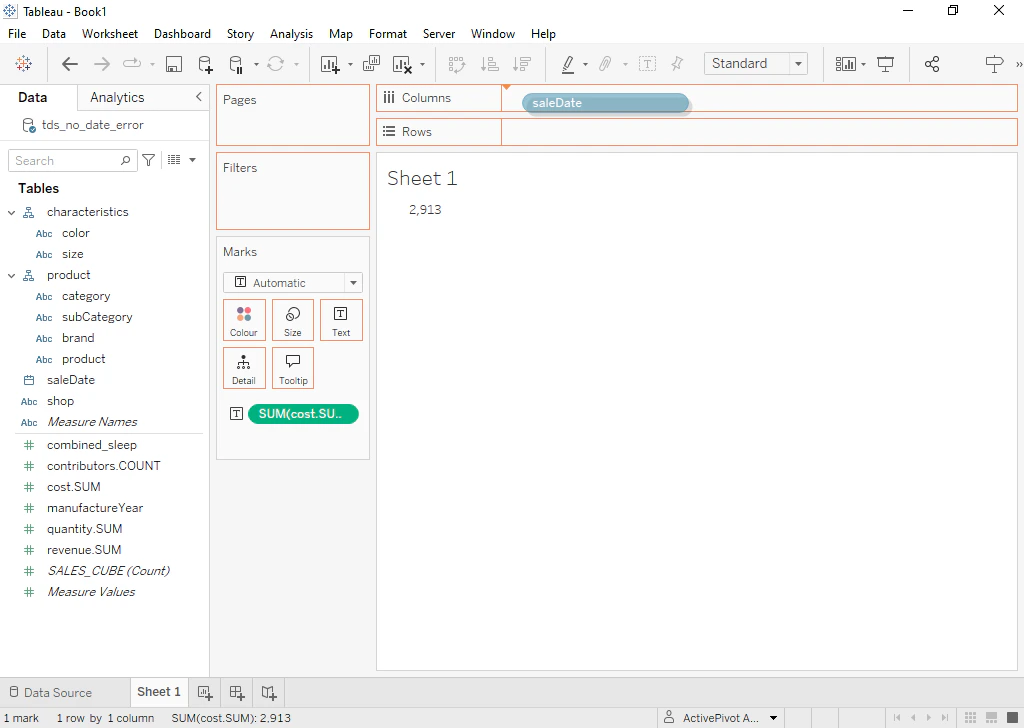1024x728 pixels.
Task: Click the New worksheet tab icon
Action: pyautogui.click(x=205, y=693)
